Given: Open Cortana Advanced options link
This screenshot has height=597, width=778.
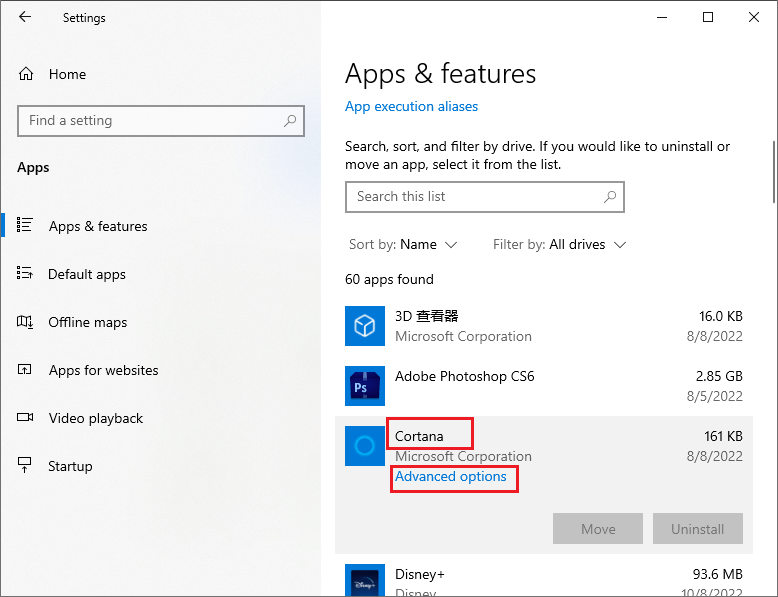Looking at the screenshot, I should pyautogui.click(x=451, y=476).
